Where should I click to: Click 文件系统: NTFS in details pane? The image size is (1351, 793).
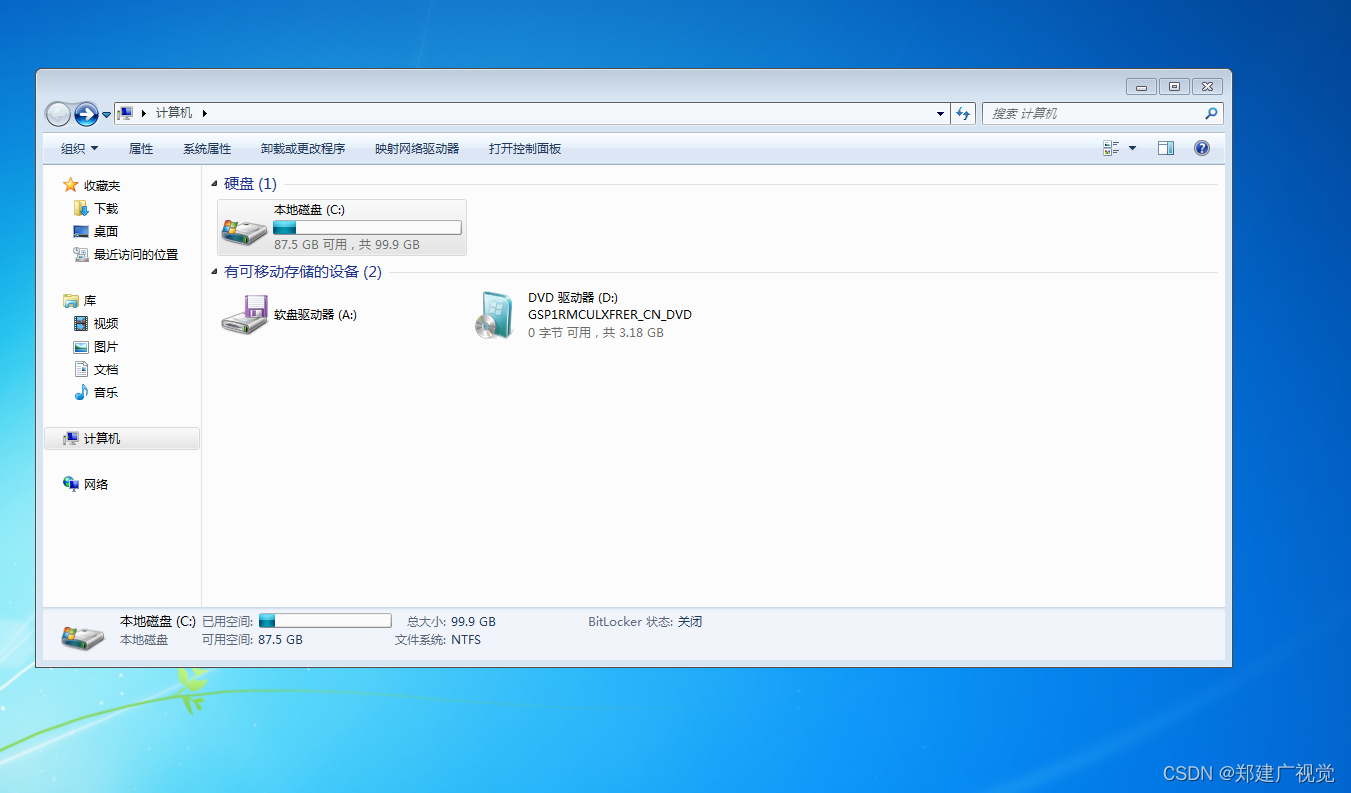click(x=438, y=640)
